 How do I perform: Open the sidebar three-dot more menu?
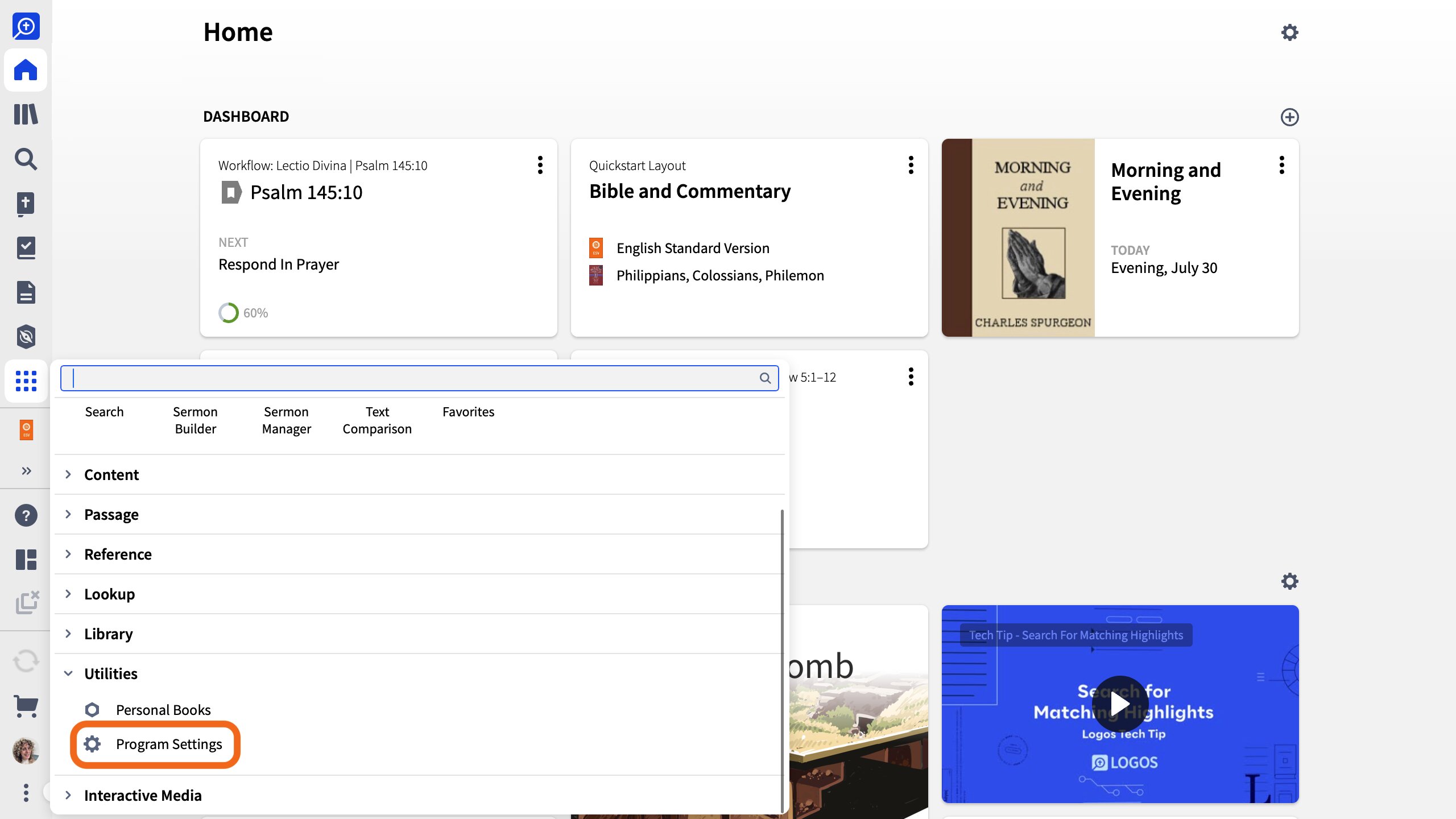[x=26, y=792]
